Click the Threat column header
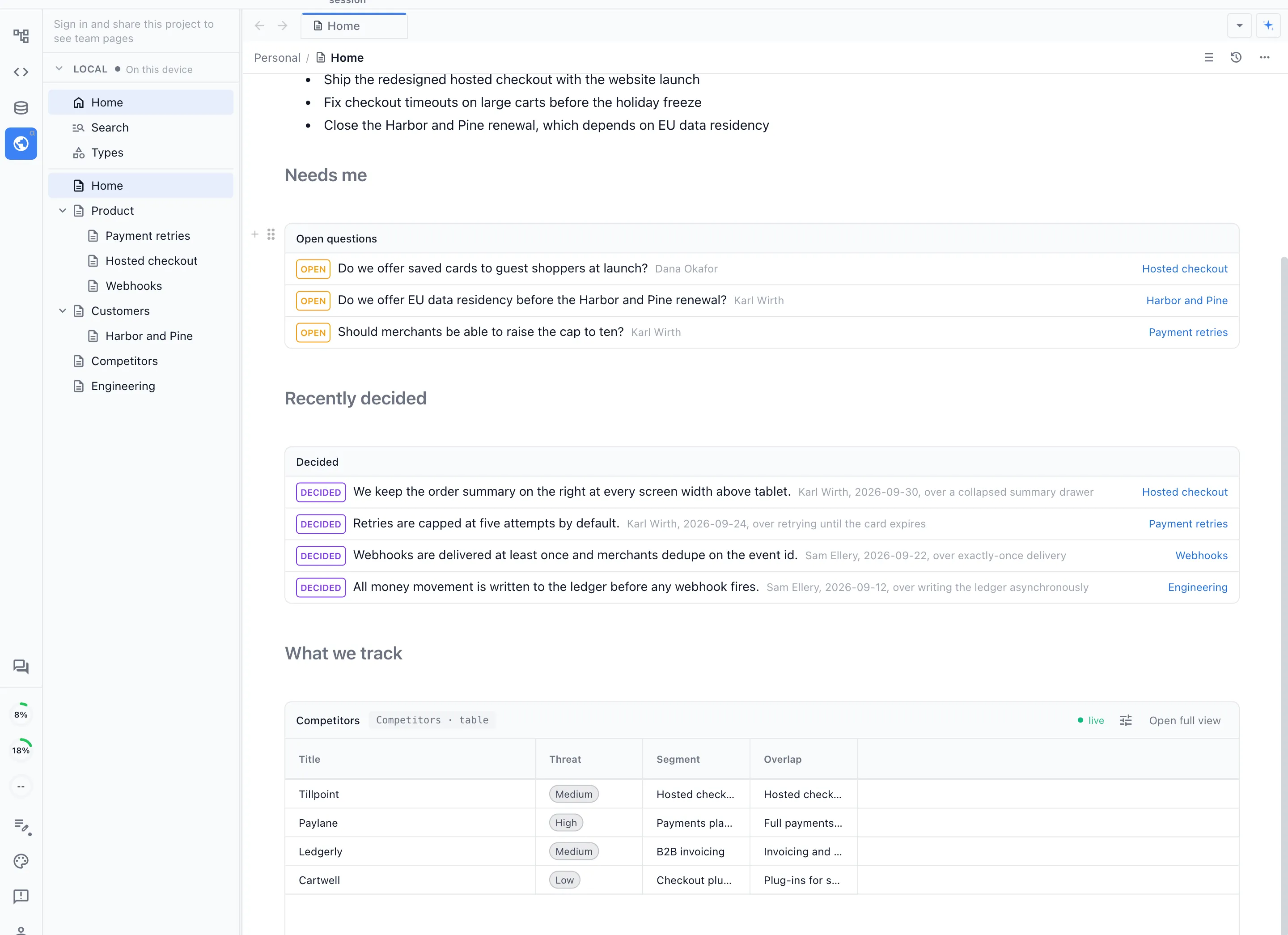Image resolution: width=1288 pixels, height=935 pixels. (x=589, y=760)
